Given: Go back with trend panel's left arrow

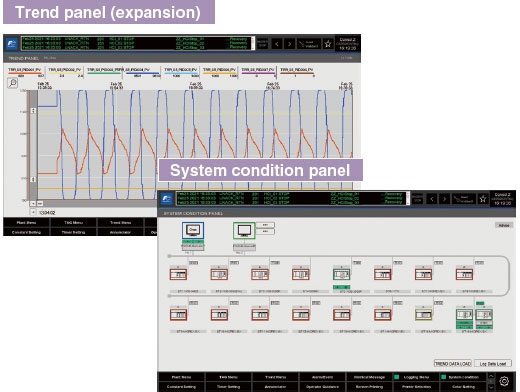Looking at the screenshot, I should [x=277, y=44].
